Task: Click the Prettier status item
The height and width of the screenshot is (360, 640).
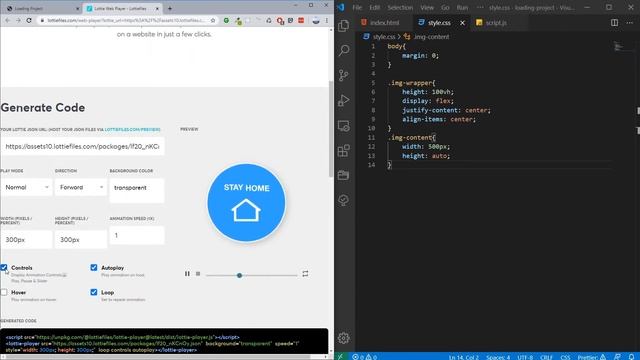Action: point(592,357)
